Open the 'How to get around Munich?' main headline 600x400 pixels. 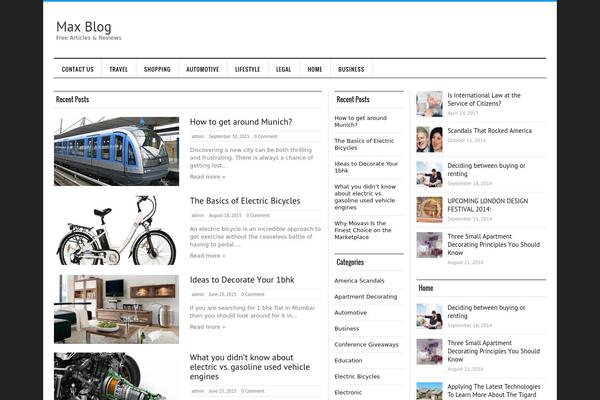[x=241, y=122]
